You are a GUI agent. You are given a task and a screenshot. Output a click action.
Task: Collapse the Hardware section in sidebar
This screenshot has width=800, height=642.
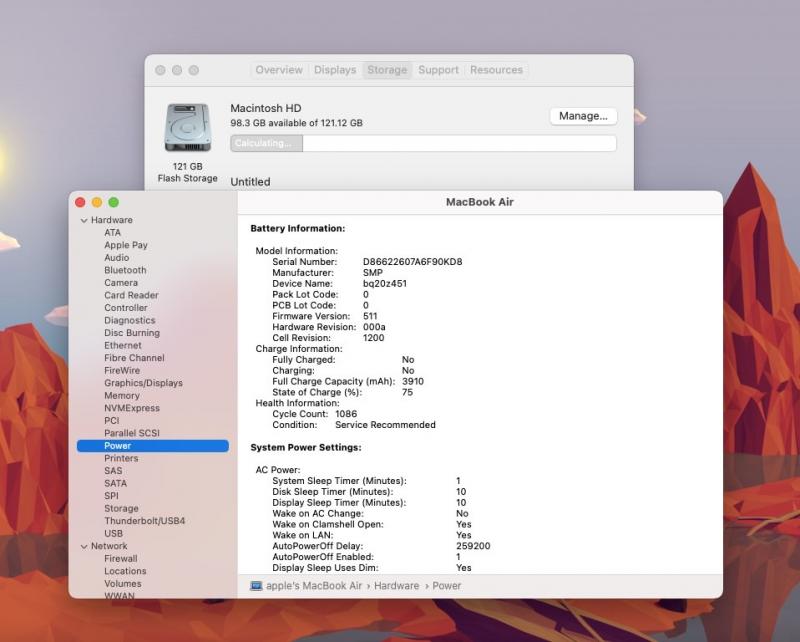(84, 220)
